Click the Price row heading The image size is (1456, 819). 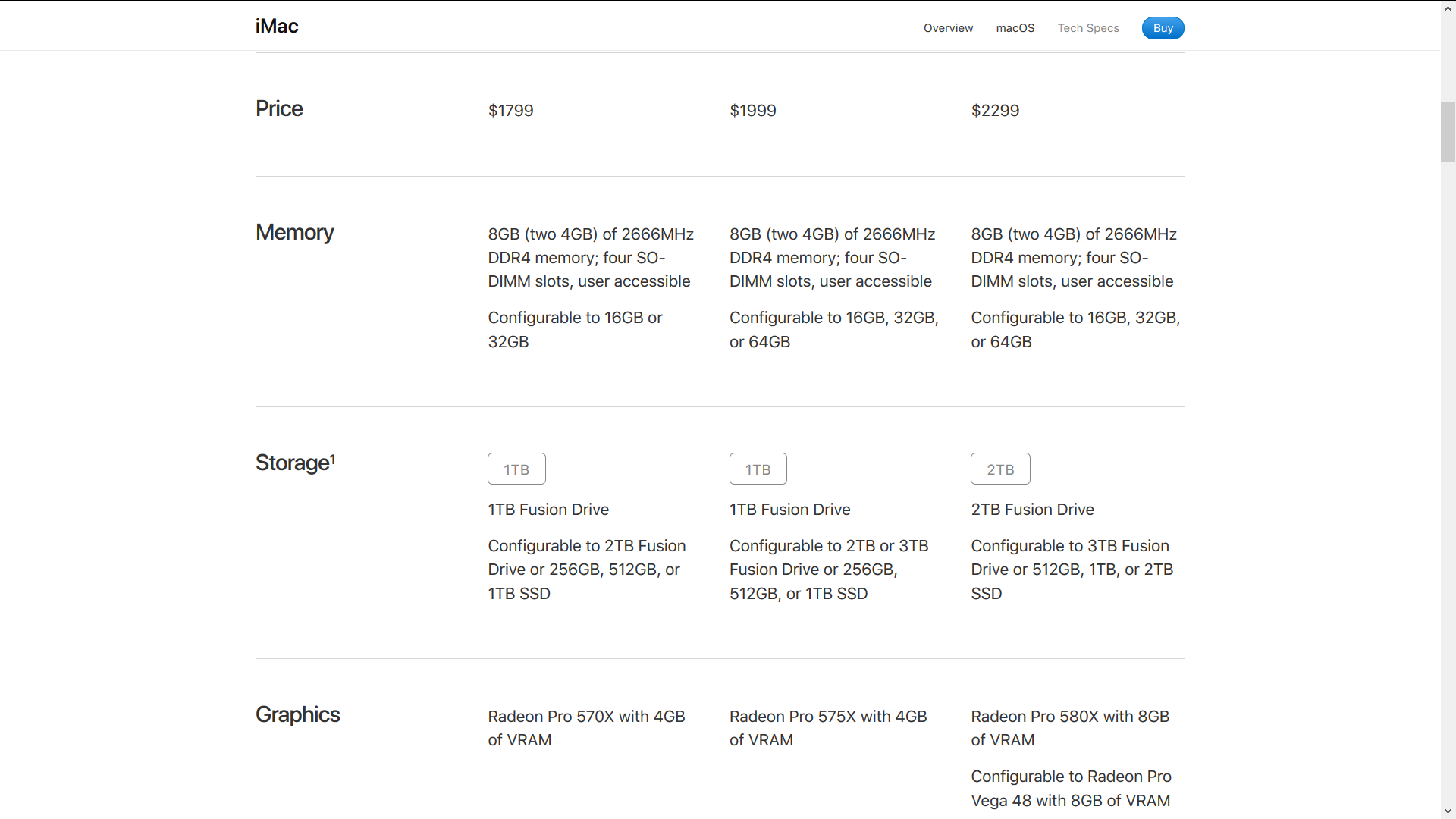[279, 108]
